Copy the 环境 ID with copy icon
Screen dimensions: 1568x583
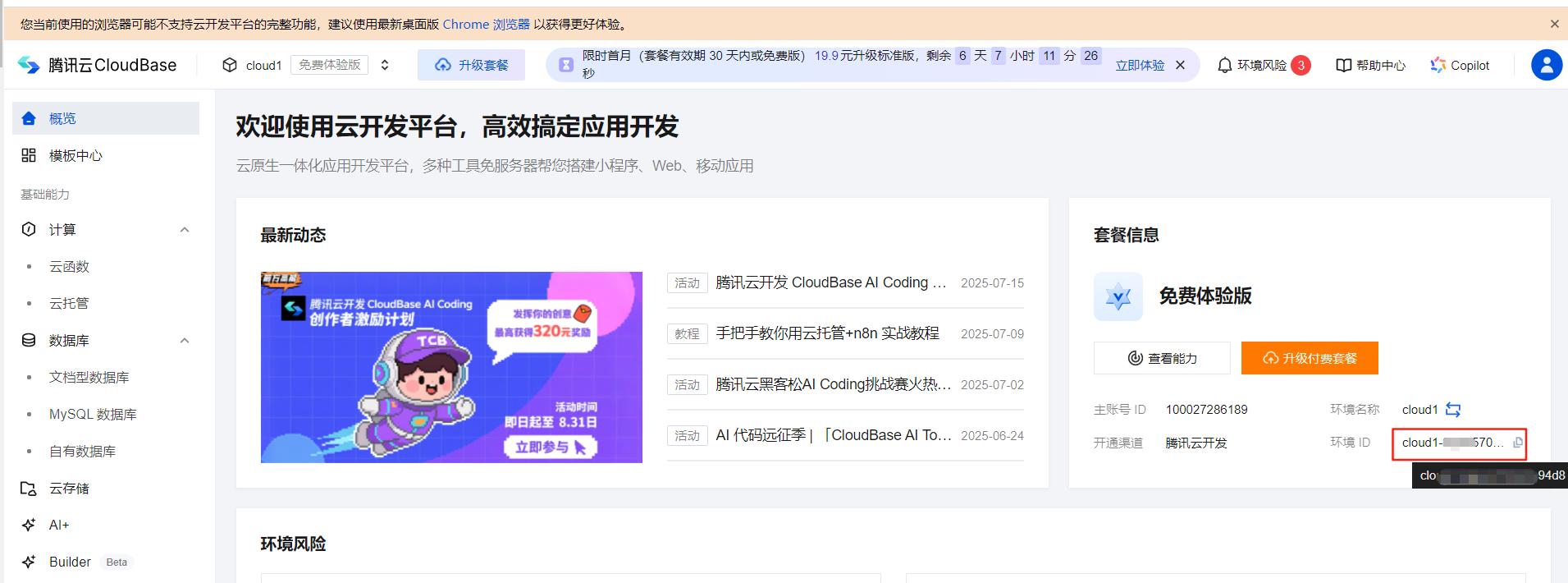1518,443
